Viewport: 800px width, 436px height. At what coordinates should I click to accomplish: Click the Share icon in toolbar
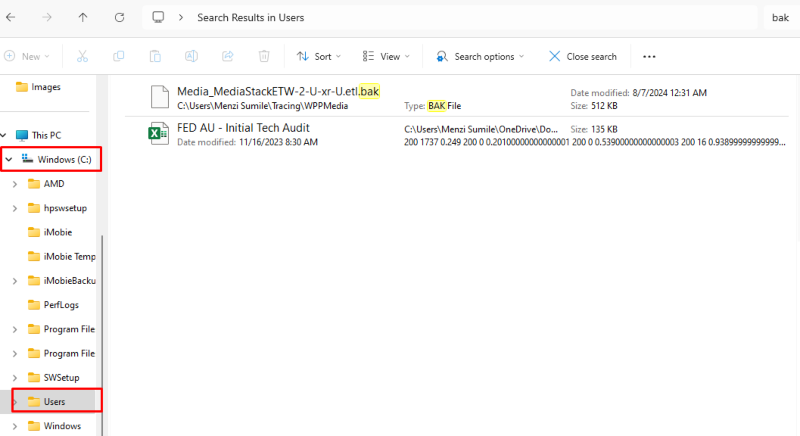227,57
